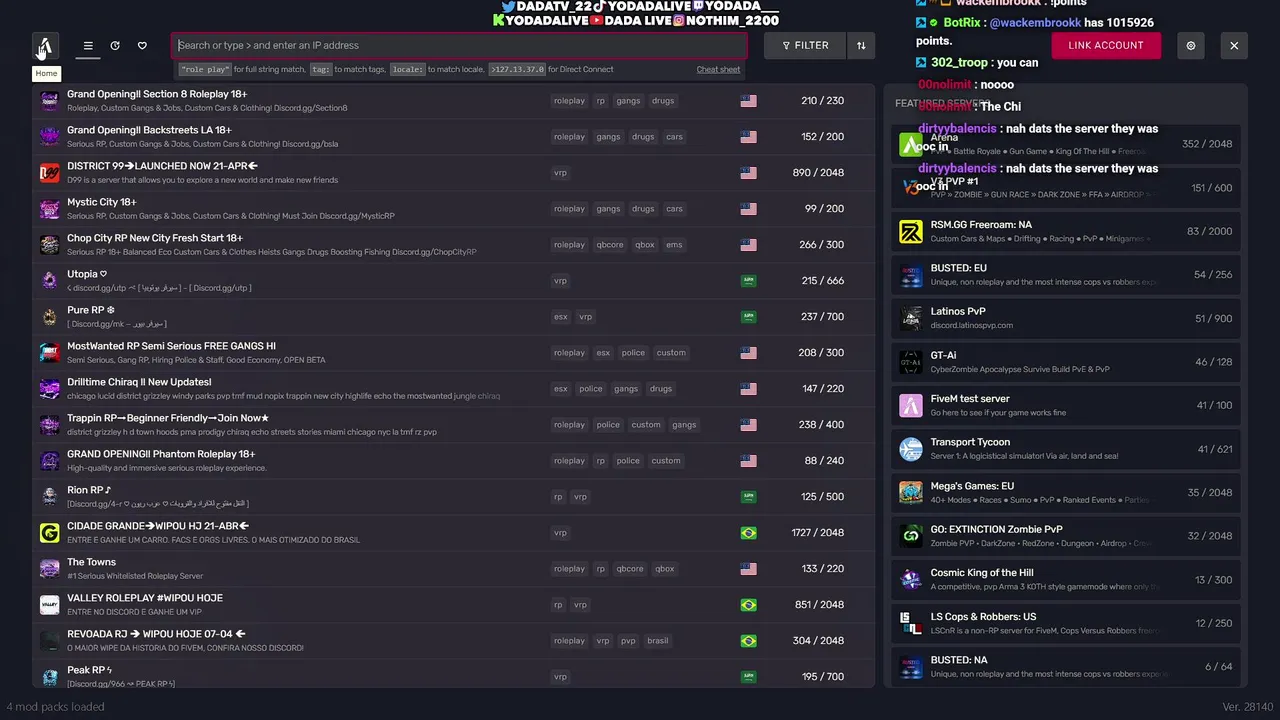
Task: Open the FiveM Home logo icon
Action: pyautogui.click(x=45, y=46)
